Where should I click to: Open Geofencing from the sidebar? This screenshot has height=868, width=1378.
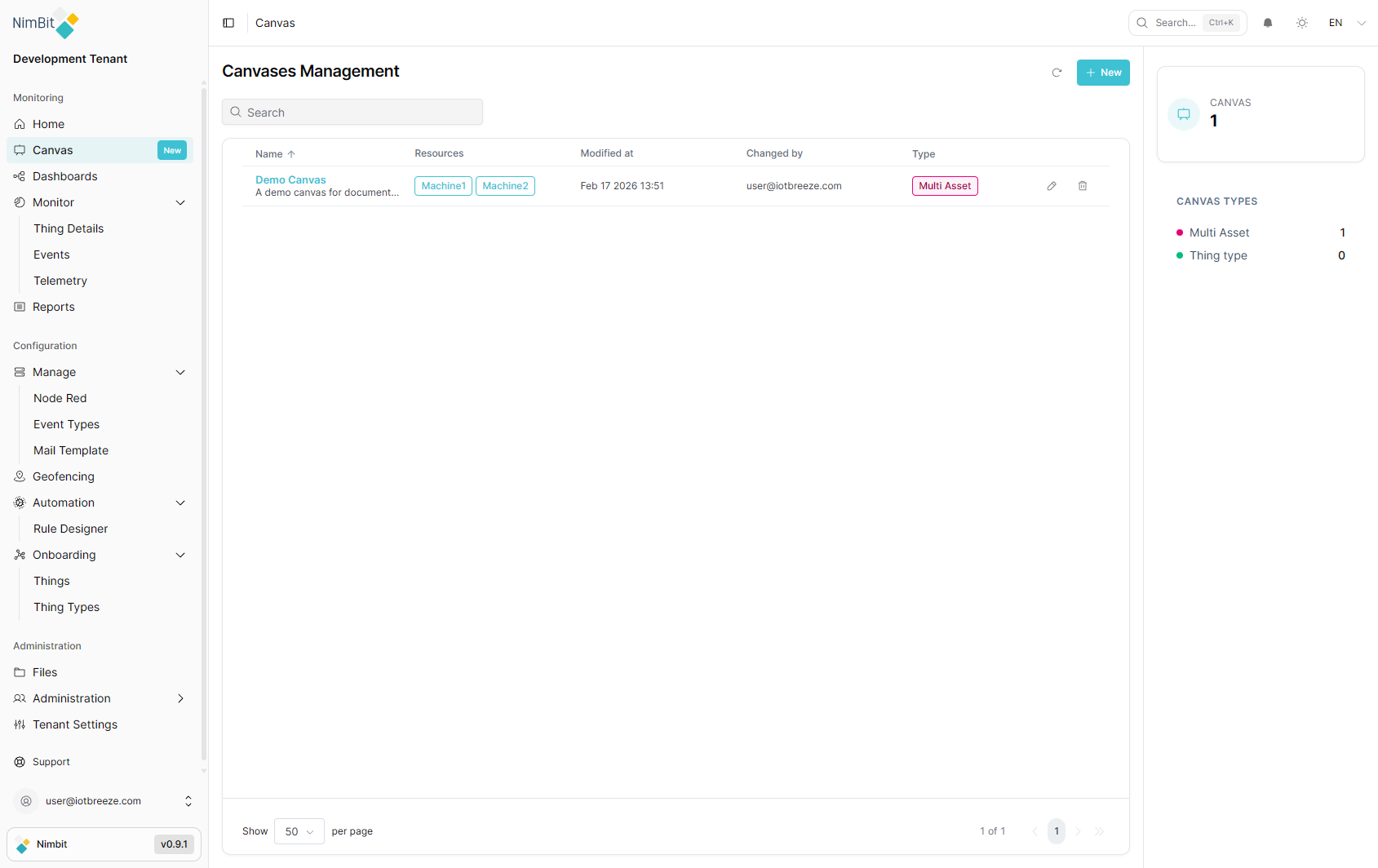pyautogui.click(x=63, y=476)
